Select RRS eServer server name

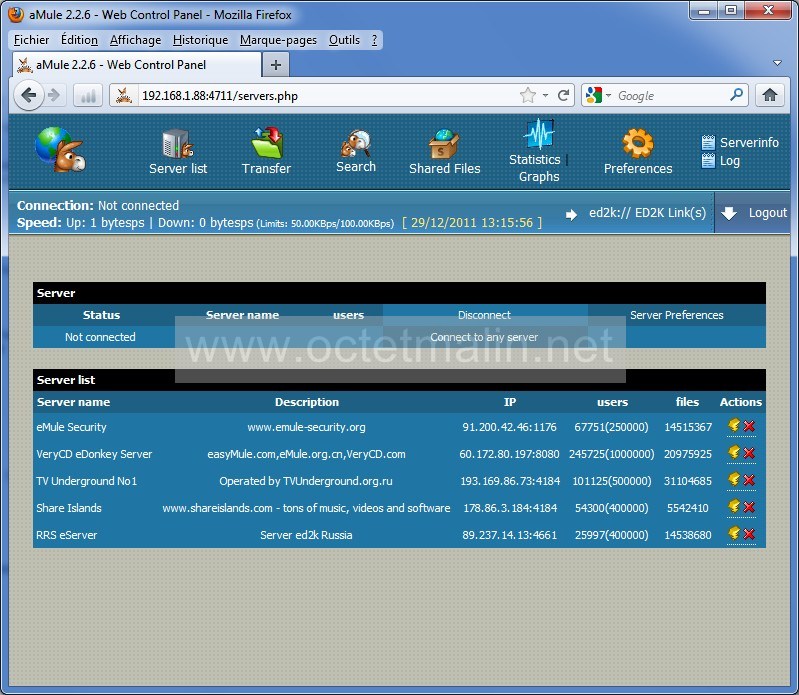pos(66,535)
